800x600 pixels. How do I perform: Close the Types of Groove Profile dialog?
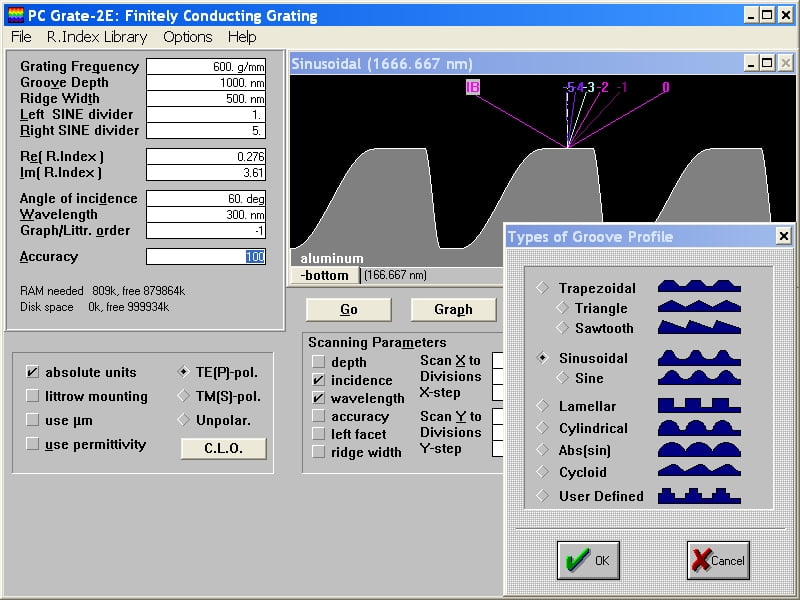(x=783, y=236)
